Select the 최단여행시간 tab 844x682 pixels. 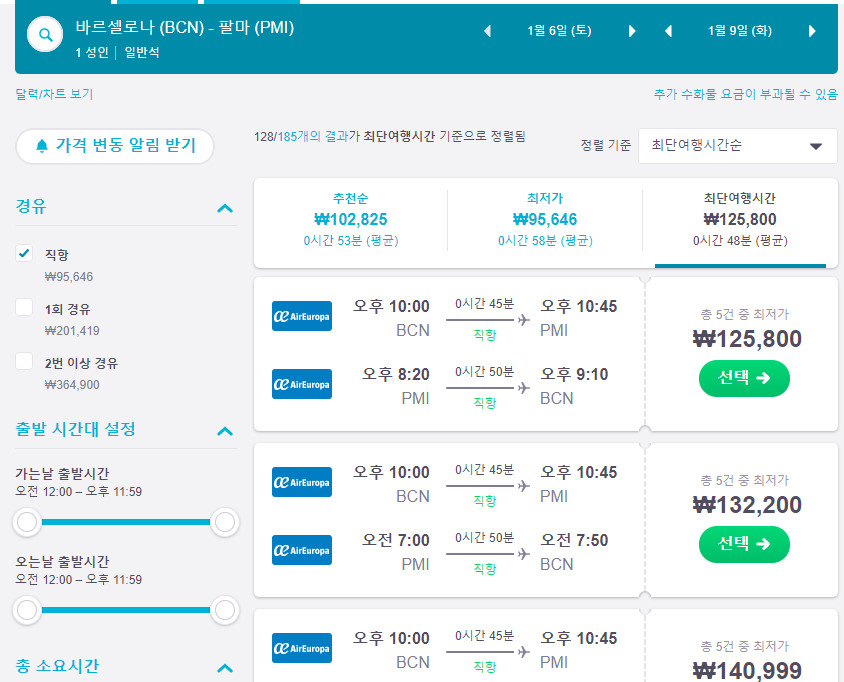point(740,219)
